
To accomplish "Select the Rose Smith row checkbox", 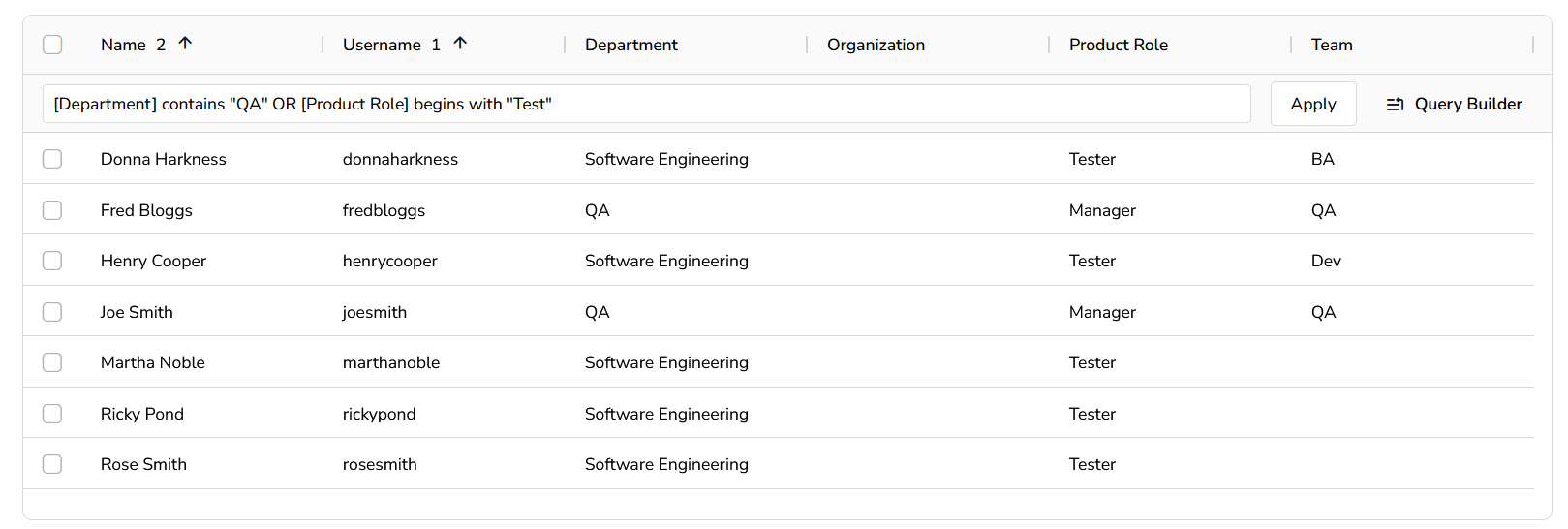I will pyautogui.click(x=52, y=464).
